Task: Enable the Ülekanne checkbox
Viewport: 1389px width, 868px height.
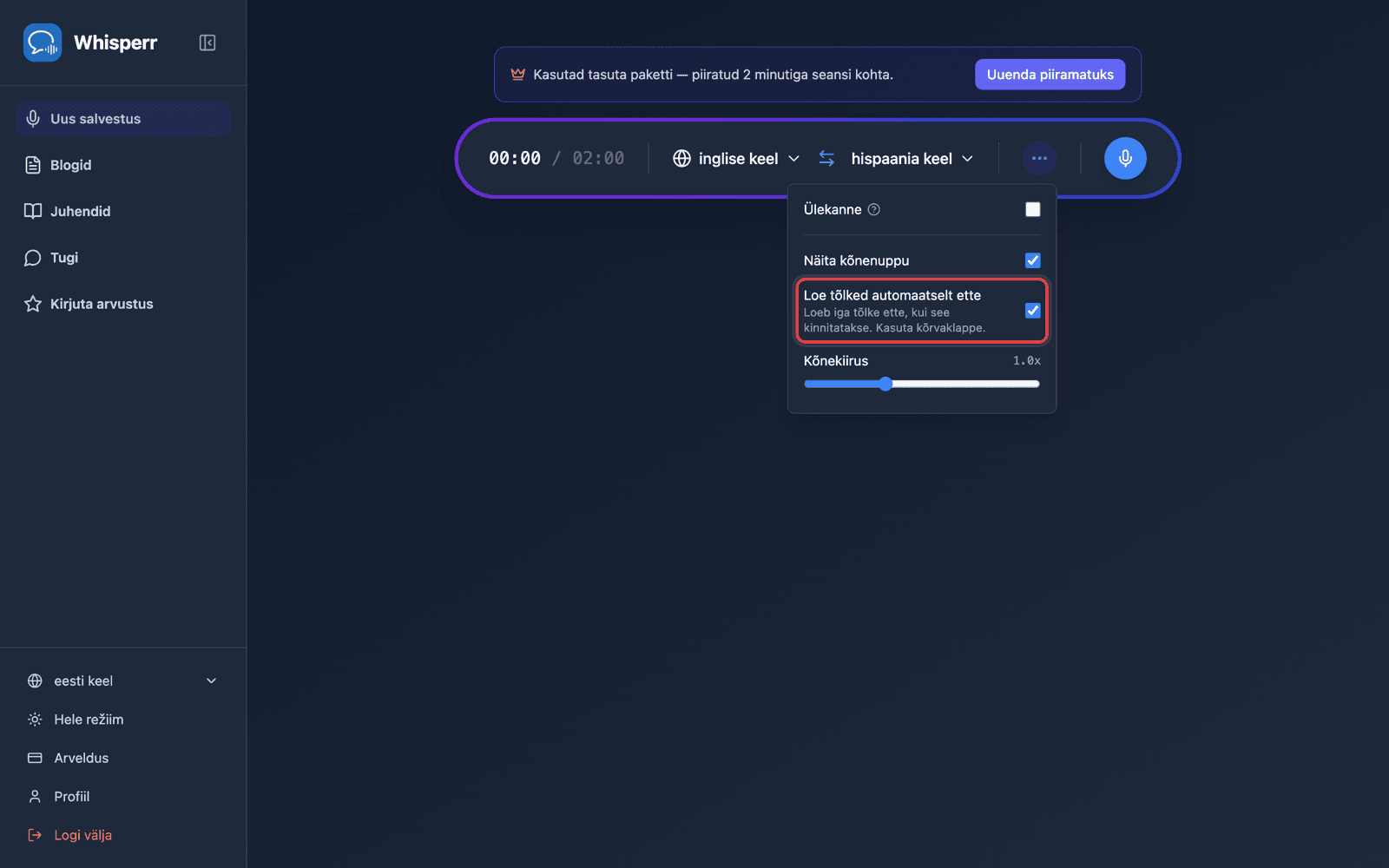Action: pos(1032,209)
